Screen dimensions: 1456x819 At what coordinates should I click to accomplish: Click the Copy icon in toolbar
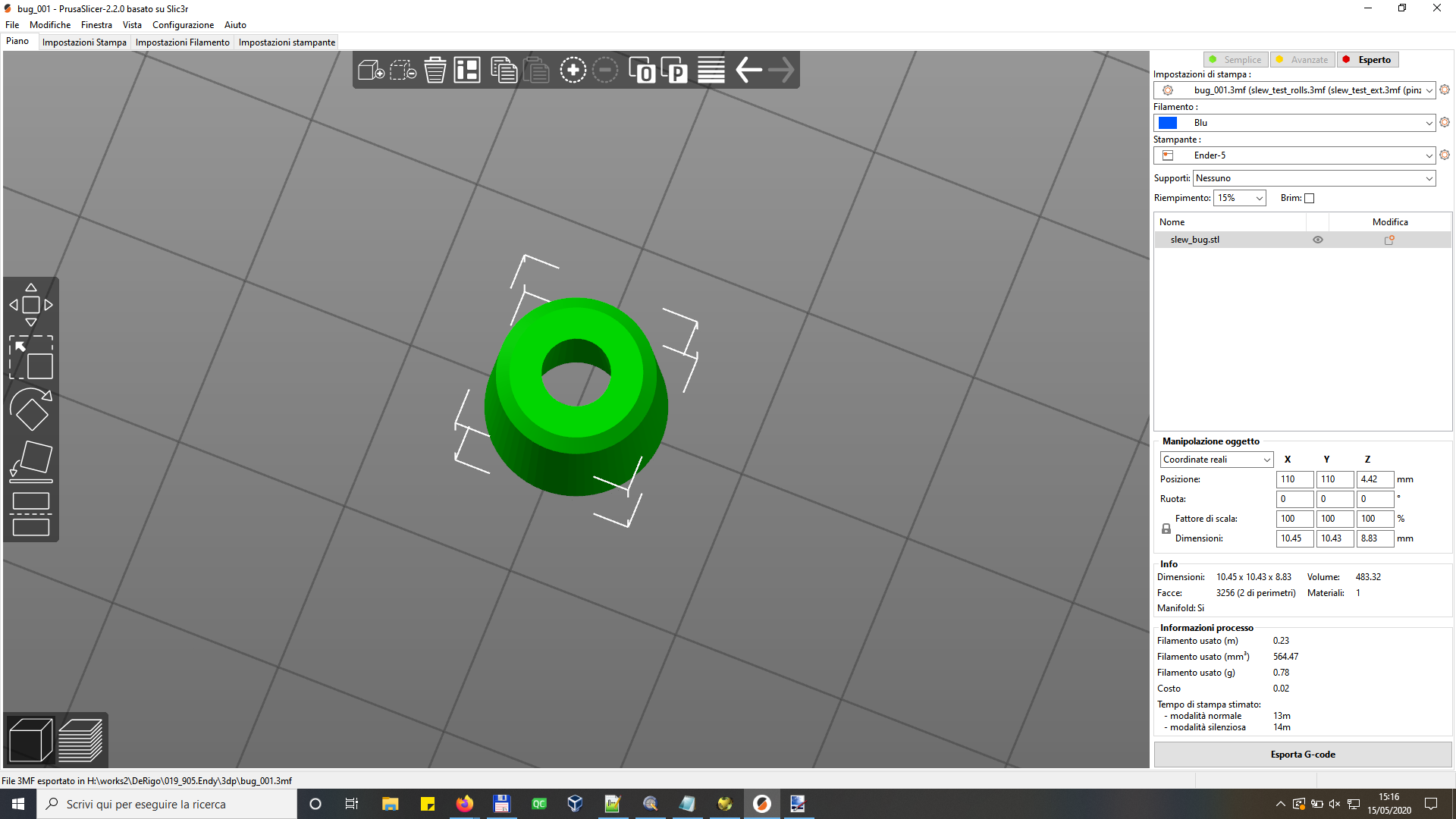[504, 71]
